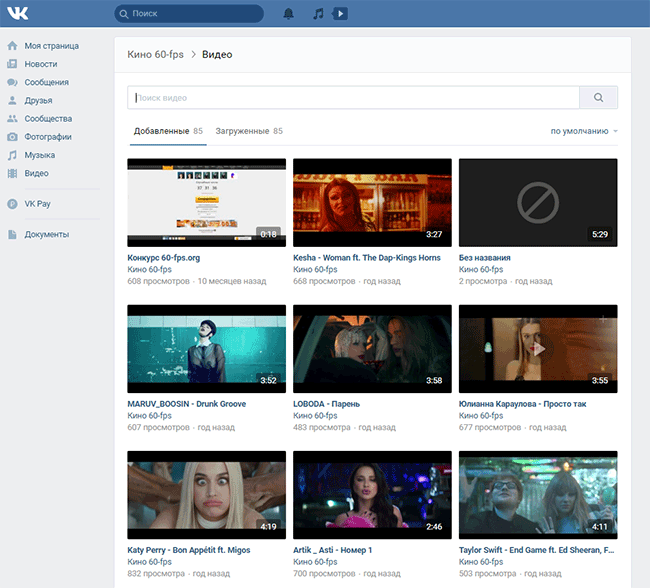Go to Кино 60-fps breadcrumb
This screenshot has width=650, height=588.
[155, 54]
